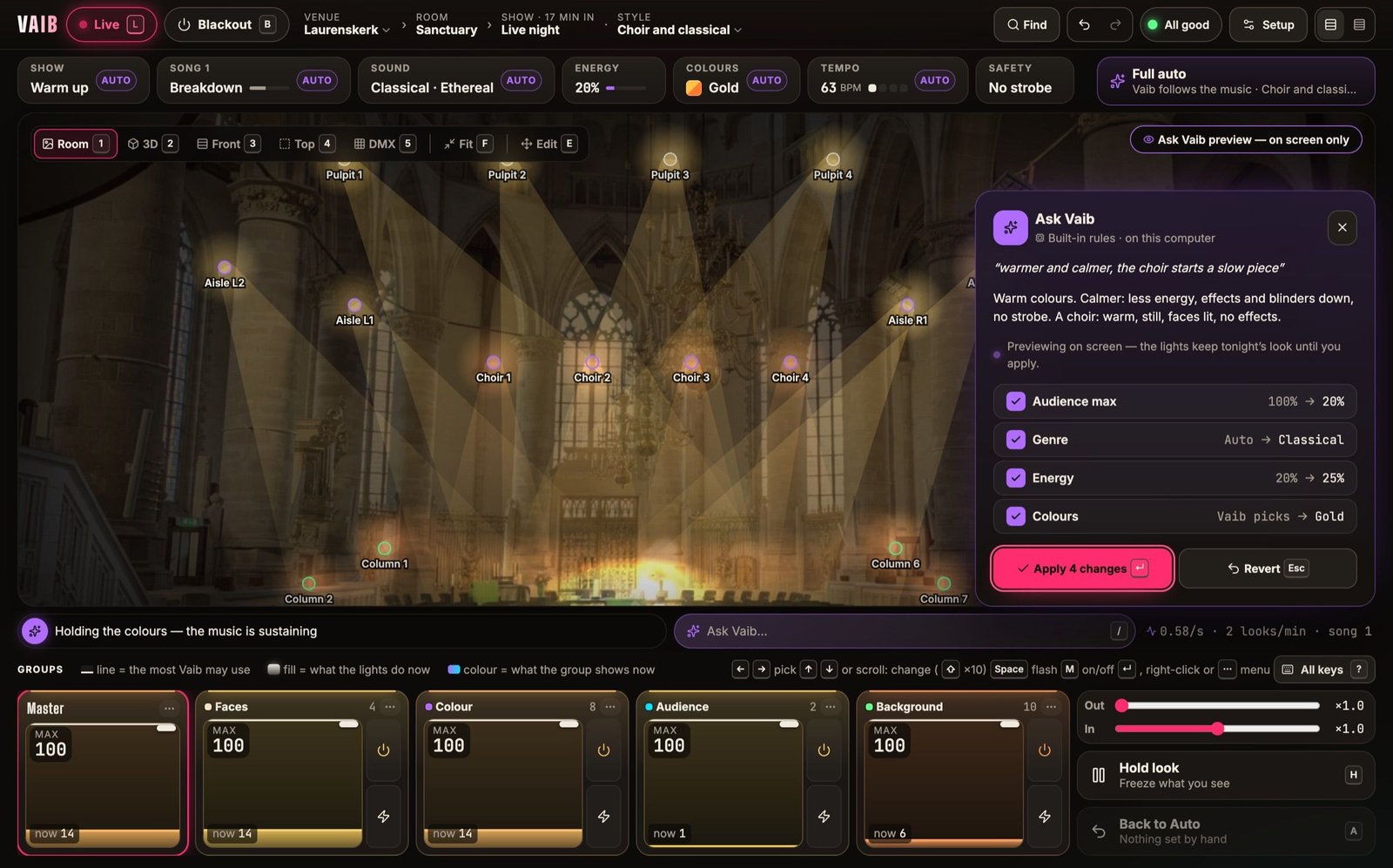1393x868 pixels.
Task: Click the power icon on Background group
Action: (x=1044, y=750)
